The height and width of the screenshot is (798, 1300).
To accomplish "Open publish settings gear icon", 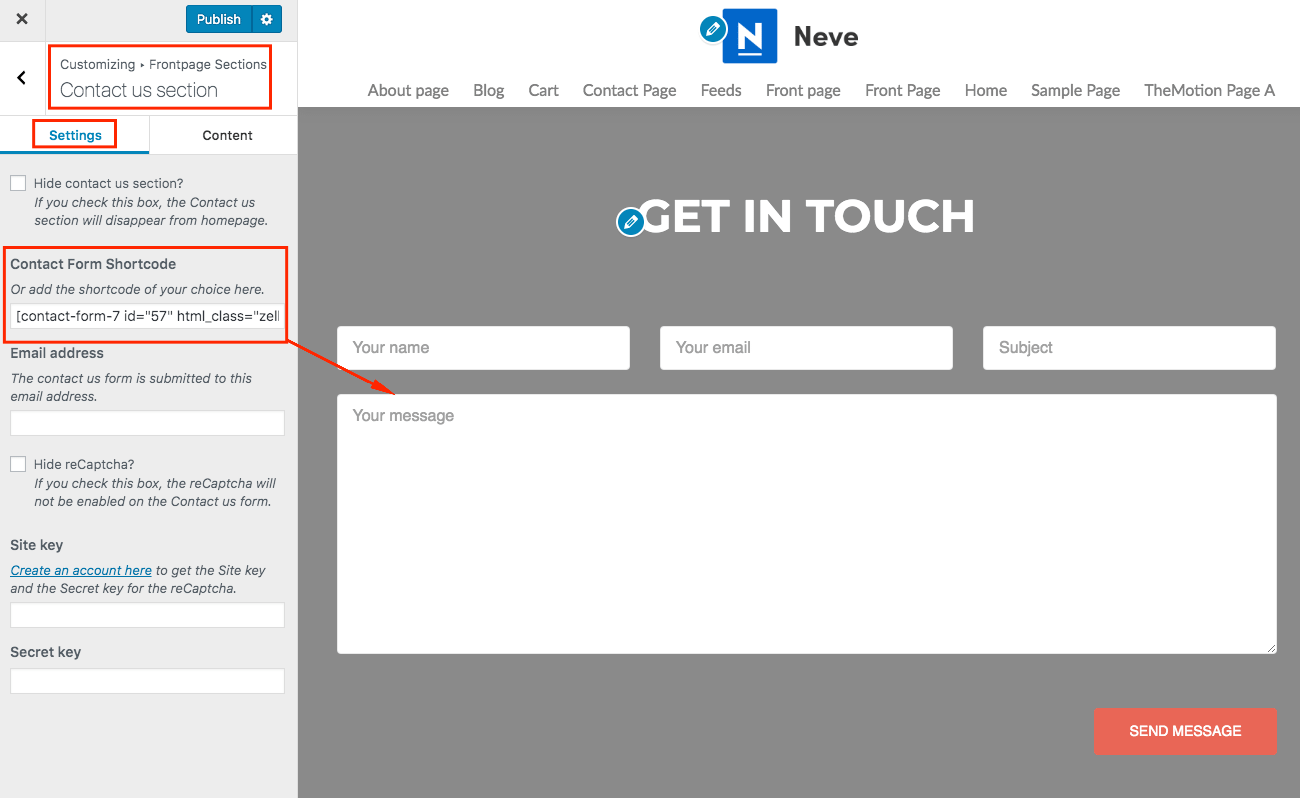I will click(x=266, y=19).
